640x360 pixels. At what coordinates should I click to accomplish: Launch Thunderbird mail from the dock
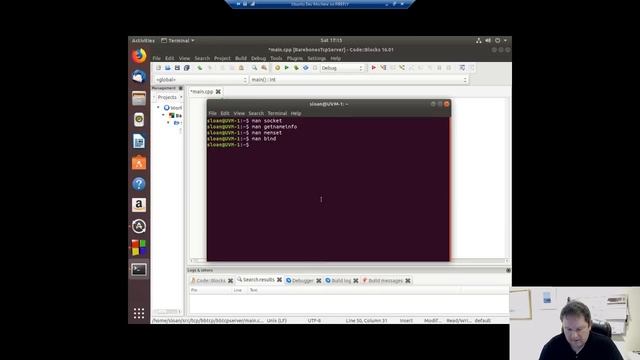(139, 76)
